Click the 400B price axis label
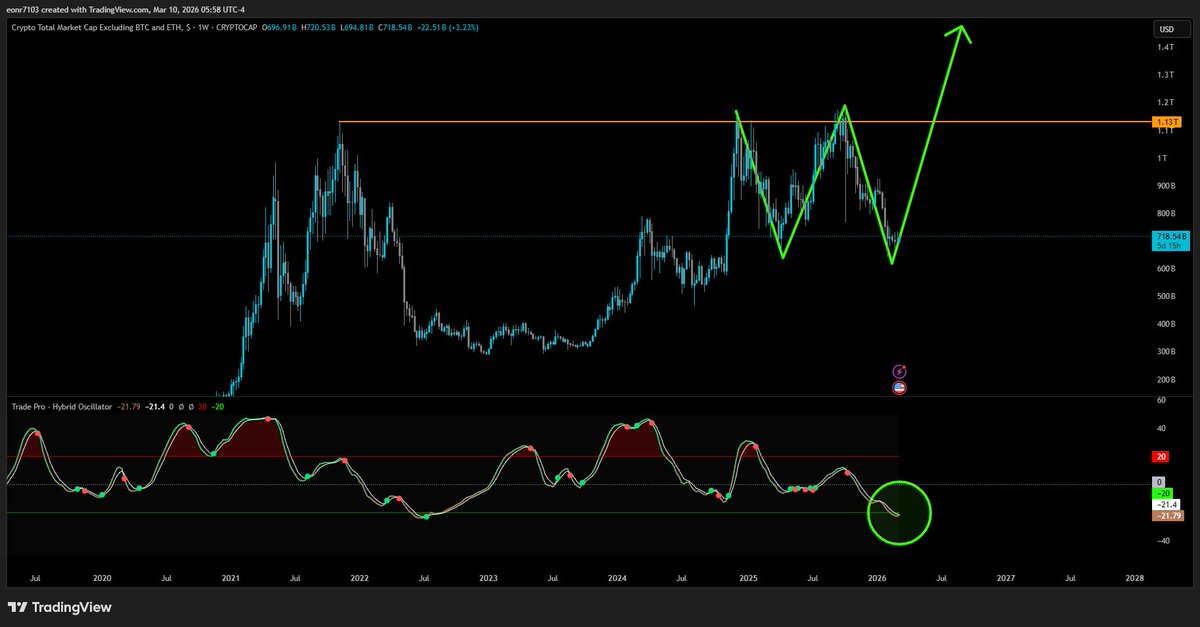 click(x=1166, y=324)
